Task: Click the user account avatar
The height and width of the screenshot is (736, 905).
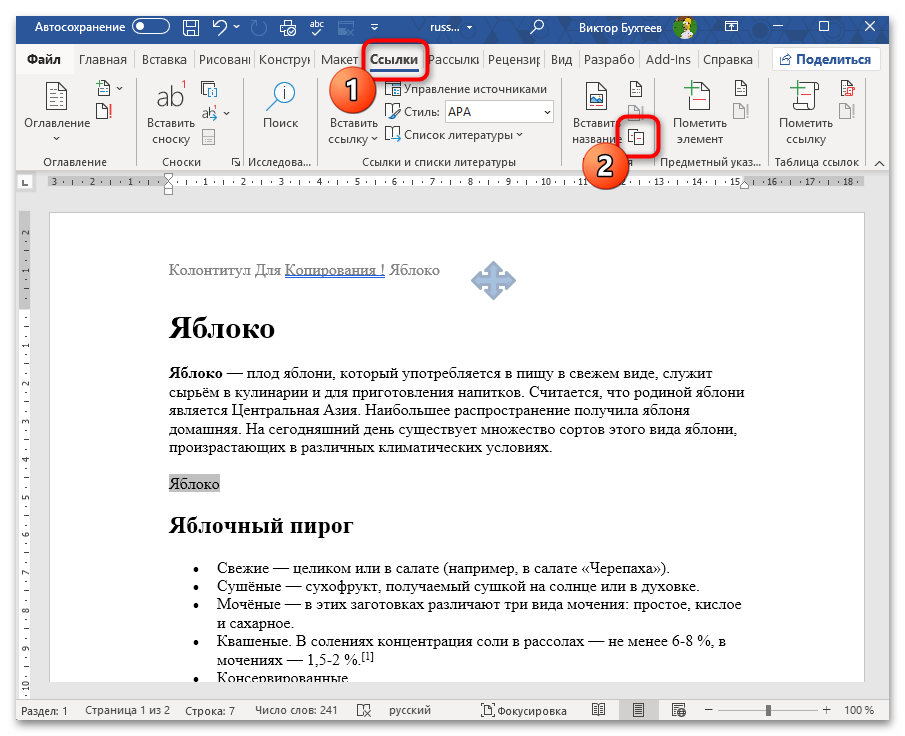Action: click(x=685, y=27)
